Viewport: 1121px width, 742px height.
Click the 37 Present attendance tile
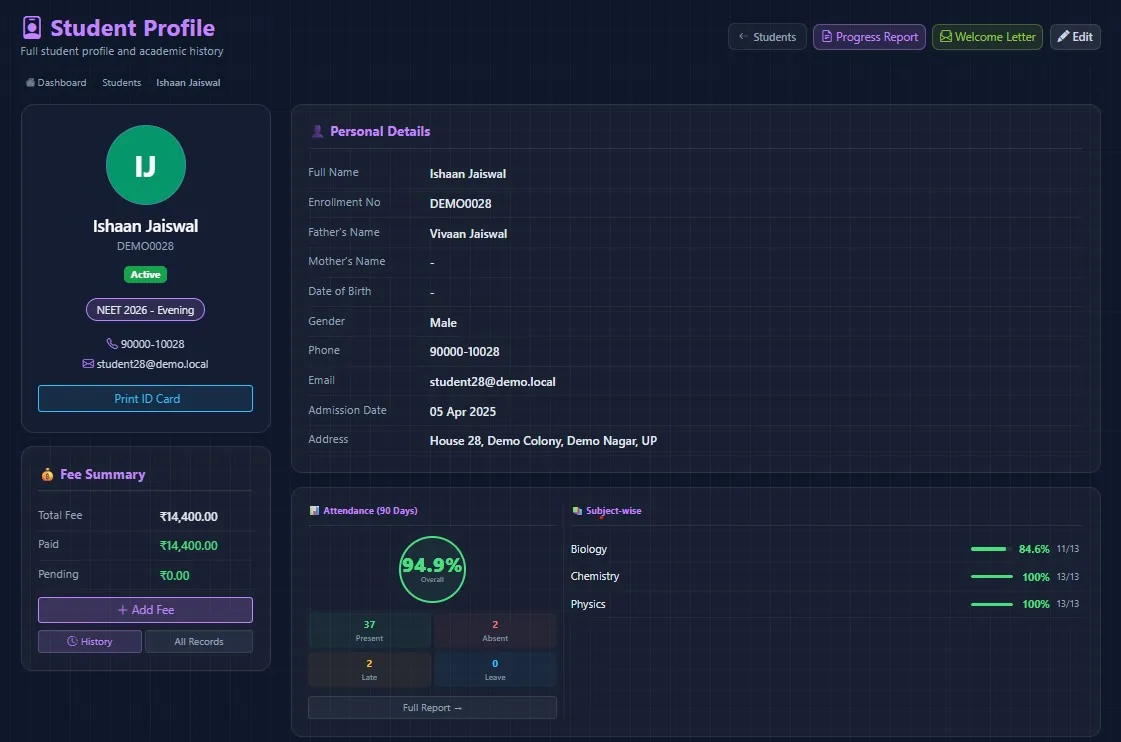pos(370,630)
